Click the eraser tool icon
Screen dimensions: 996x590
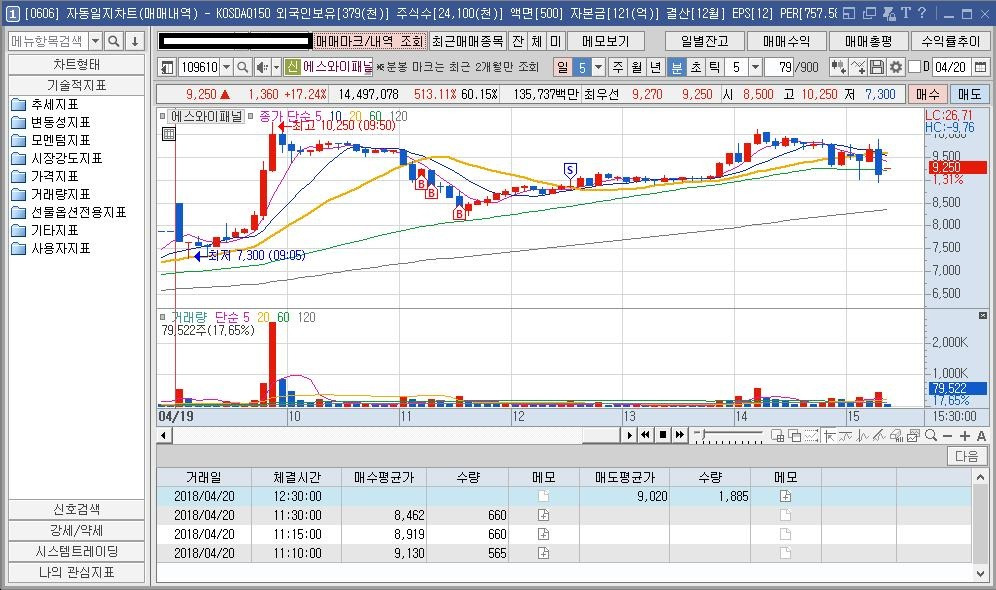pos(896,436)
